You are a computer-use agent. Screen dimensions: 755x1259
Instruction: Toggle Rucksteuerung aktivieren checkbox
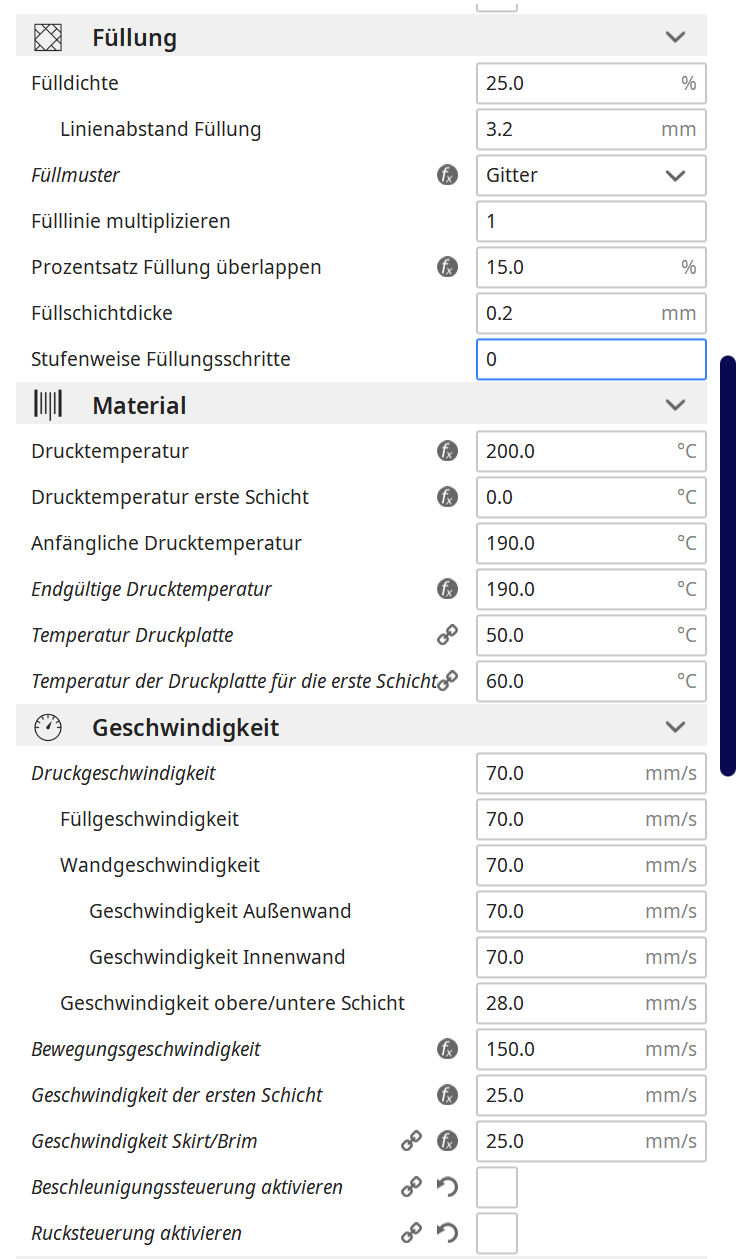497,1233
